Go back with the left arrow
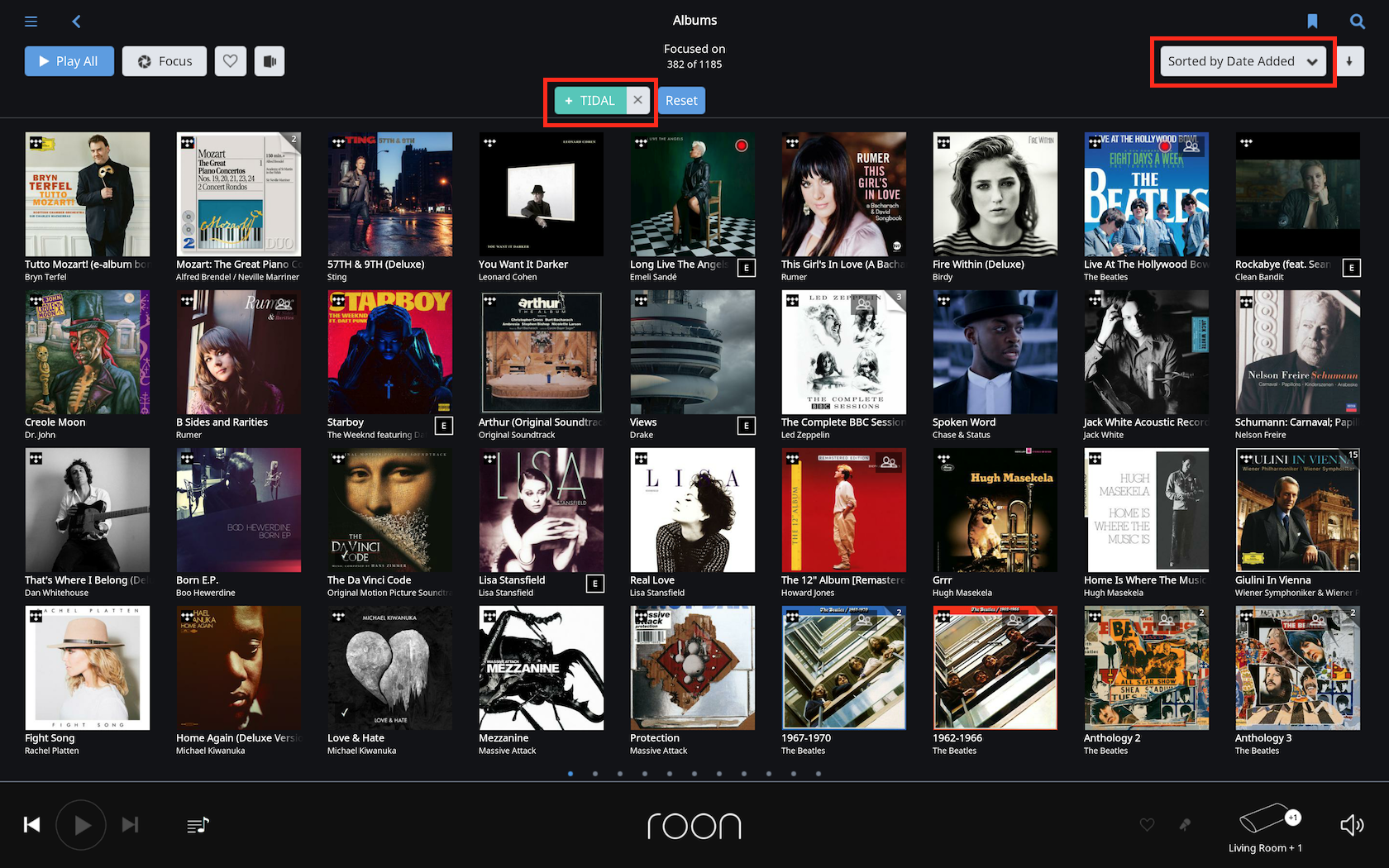Screen dimensions: 1389x868 76,21
